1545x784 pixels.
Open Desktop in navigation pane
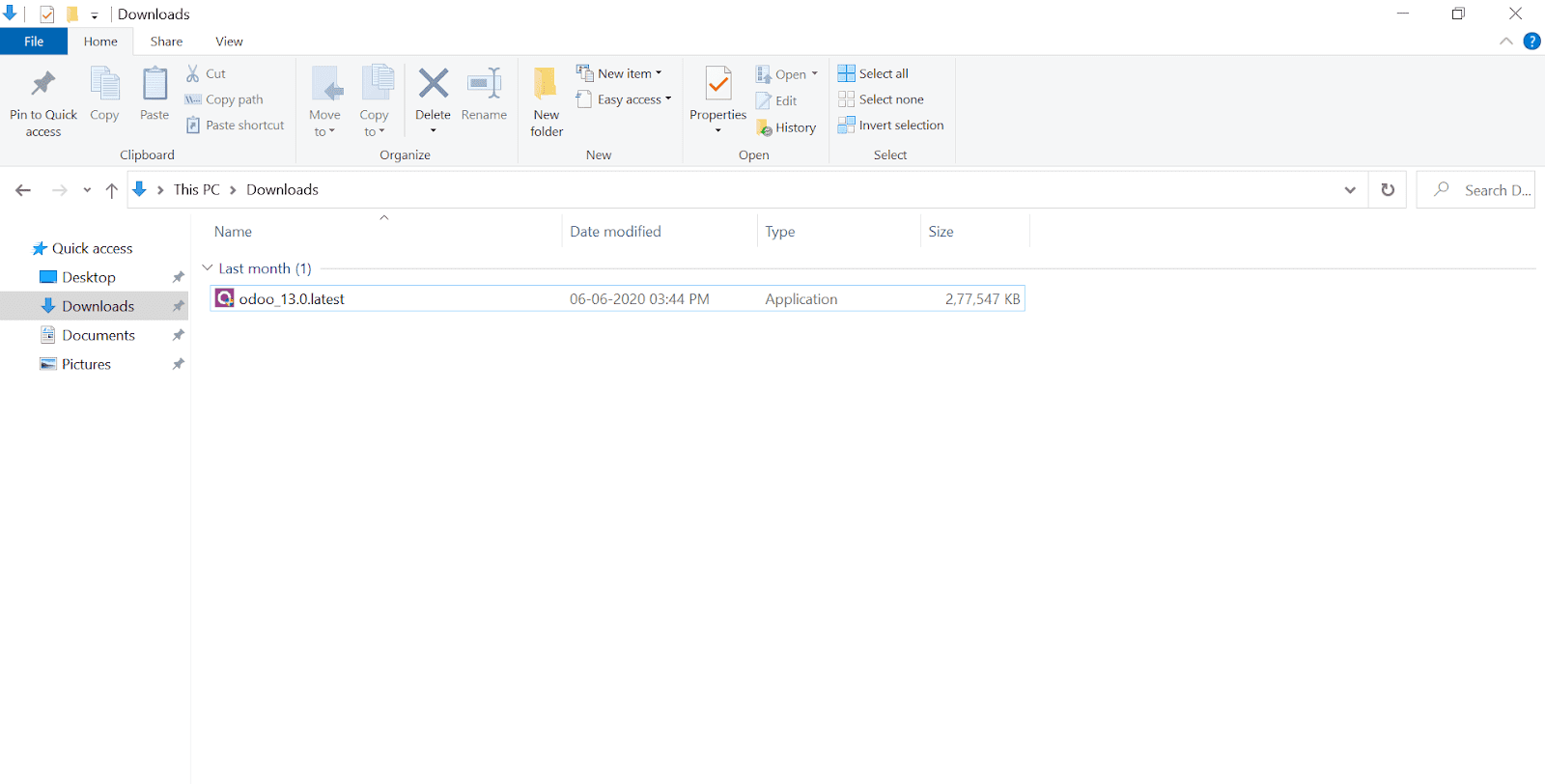point(77,277)
